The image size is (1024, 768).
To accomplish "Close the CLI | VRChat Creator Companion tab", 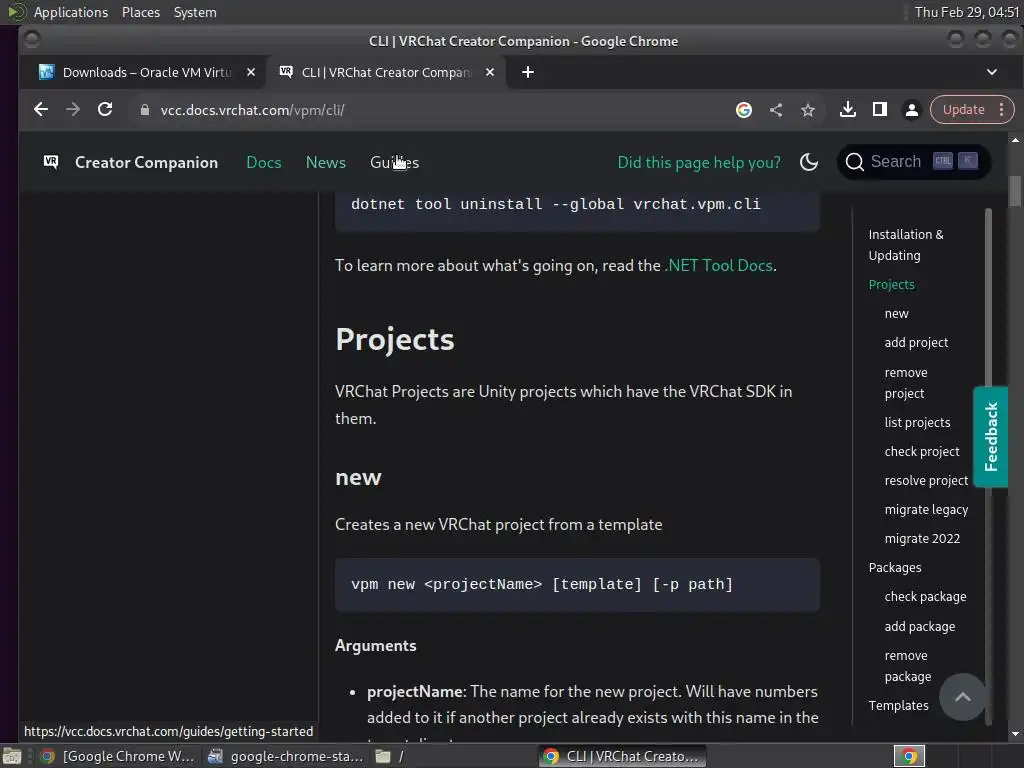I will [490, 72].
